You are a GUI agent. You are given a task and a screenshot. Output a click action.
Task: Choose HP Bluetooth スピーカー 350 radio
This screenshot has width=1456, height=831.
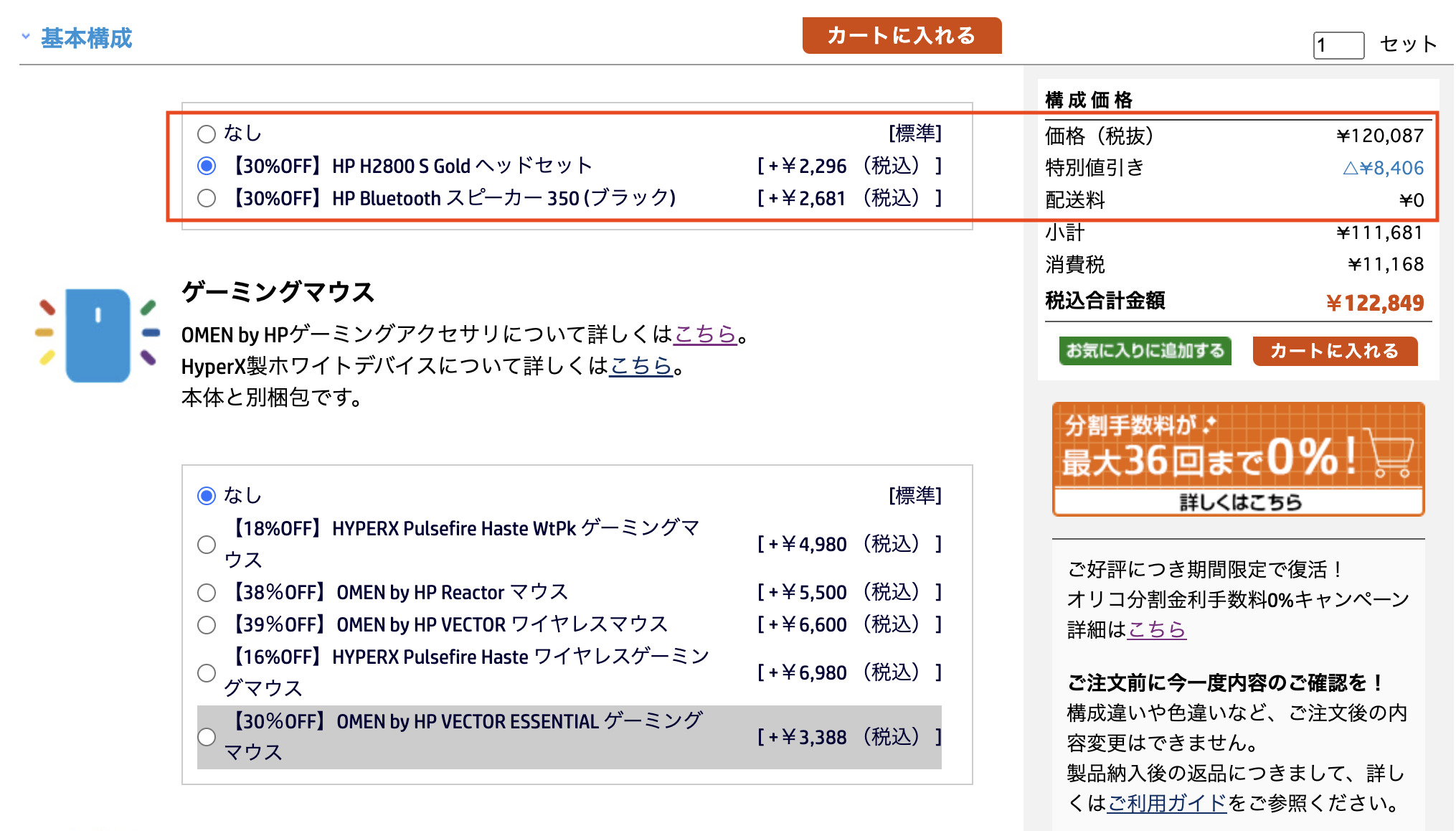(x=207, y=198)
